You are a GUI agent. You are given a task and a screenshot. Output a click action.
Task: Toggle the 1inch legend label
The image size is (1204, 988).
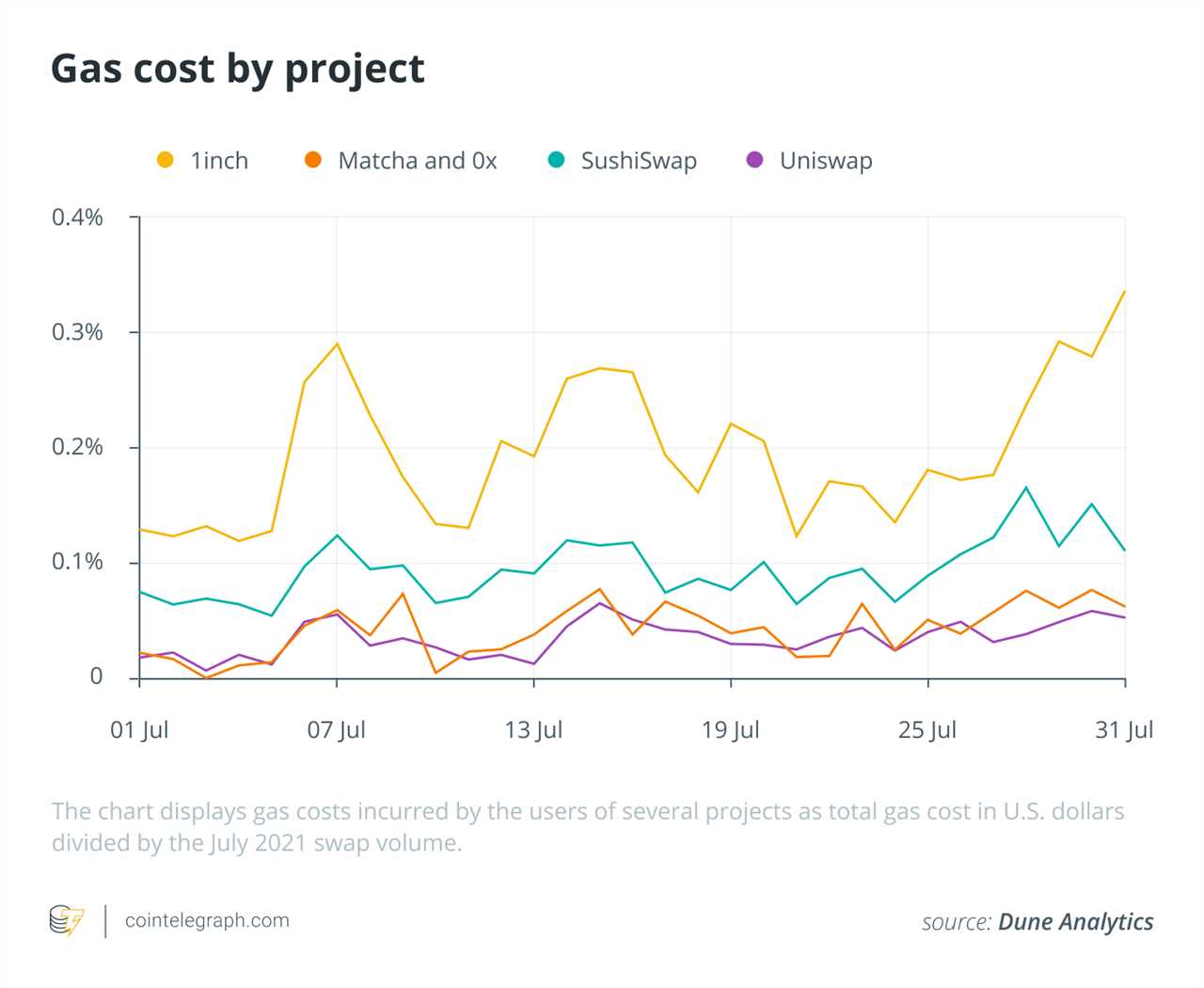(219, 161)
